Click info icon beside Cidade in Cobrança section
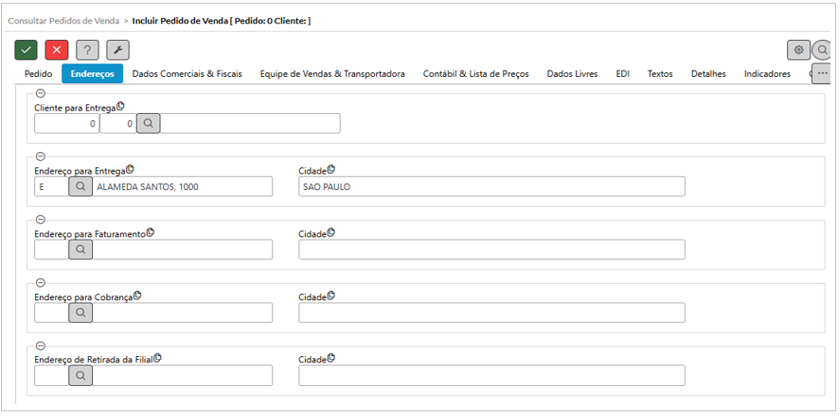Screen dimensions: 840x416 tap(331, 295)
